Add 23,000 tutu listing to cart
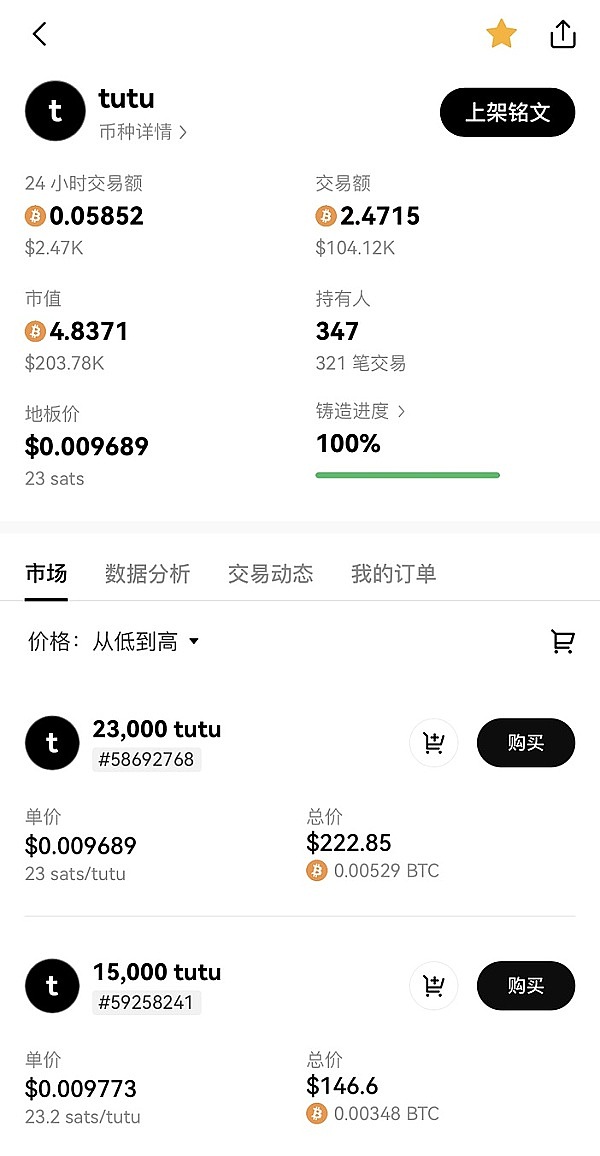Image resolution: width=600 pixels, height=1156 pixels. [x=434, y=743]
